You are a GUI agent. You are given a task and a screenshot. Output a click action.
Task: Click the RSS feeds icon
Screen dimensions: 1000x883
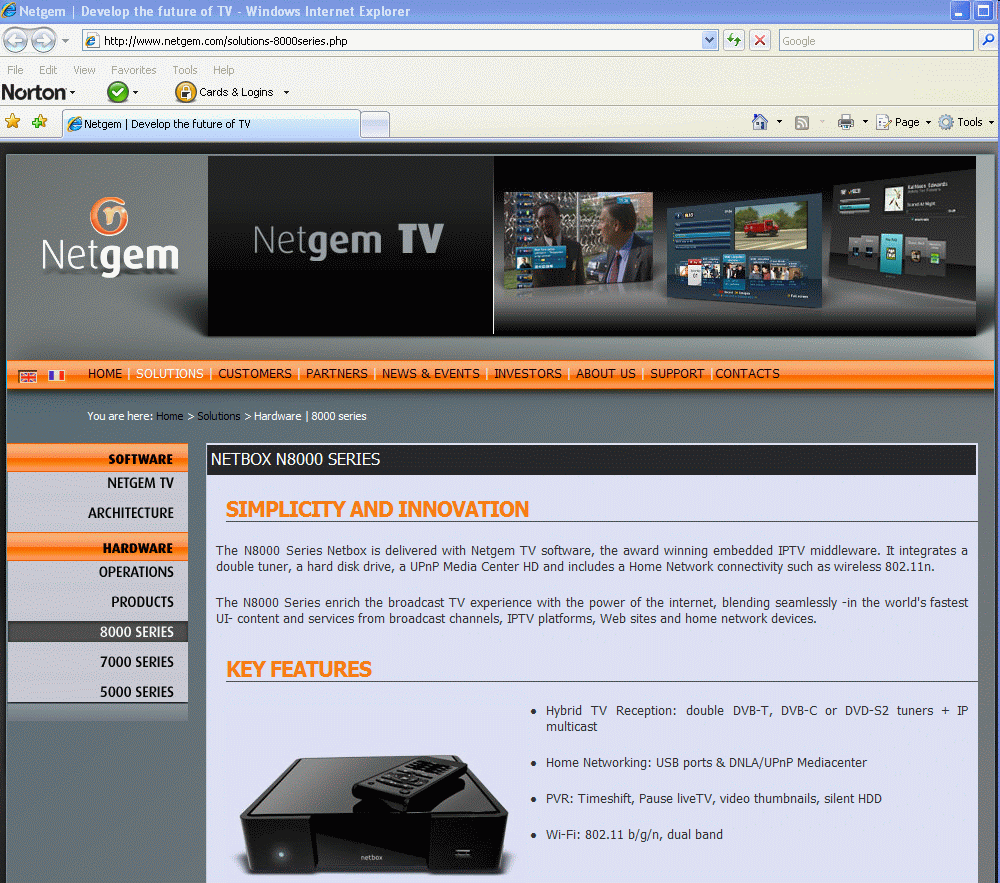point(802,122)
